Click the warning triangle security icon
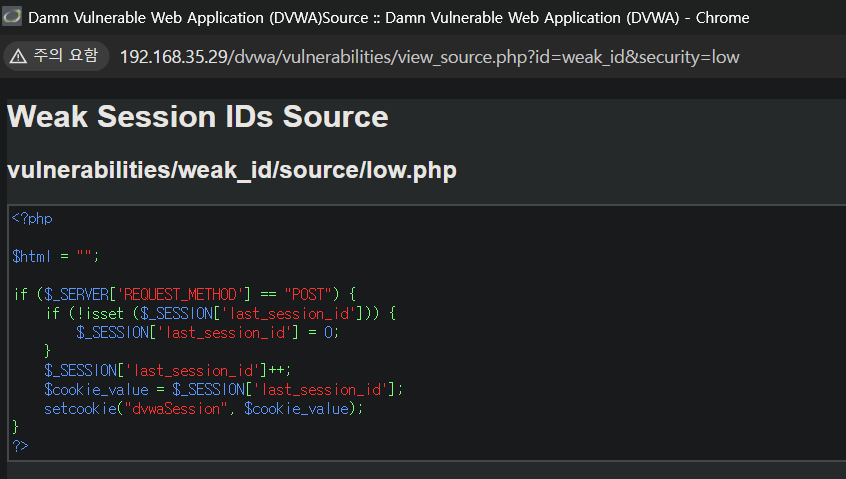Image resolution: width=846 pixels, height=479 pixels. 18,56
